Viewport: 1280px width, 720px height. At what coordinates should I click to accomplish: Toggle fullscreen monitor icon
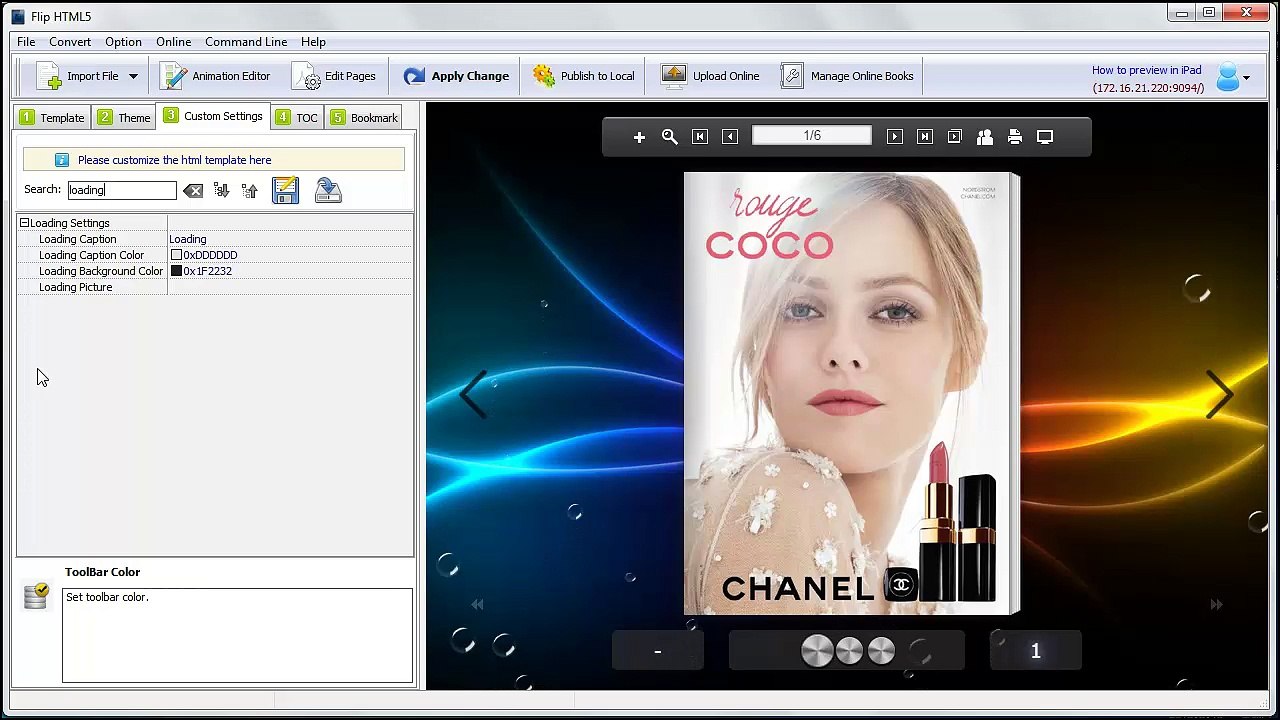(1045, 137)
